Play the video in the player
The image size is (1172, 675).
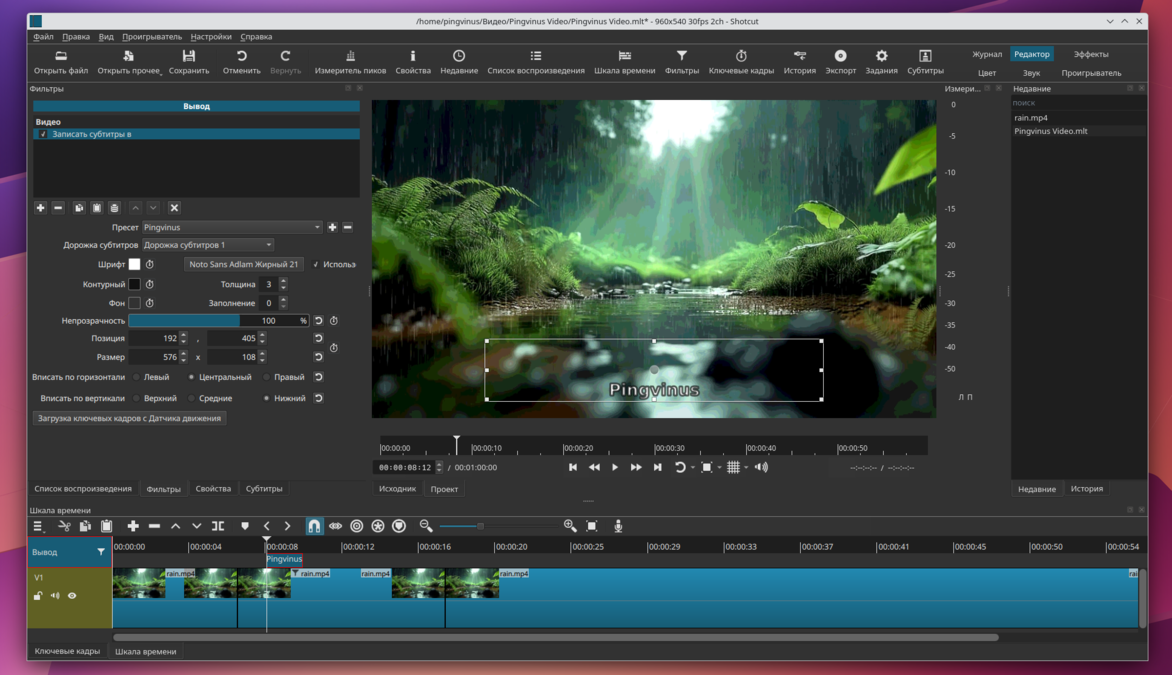615,467
